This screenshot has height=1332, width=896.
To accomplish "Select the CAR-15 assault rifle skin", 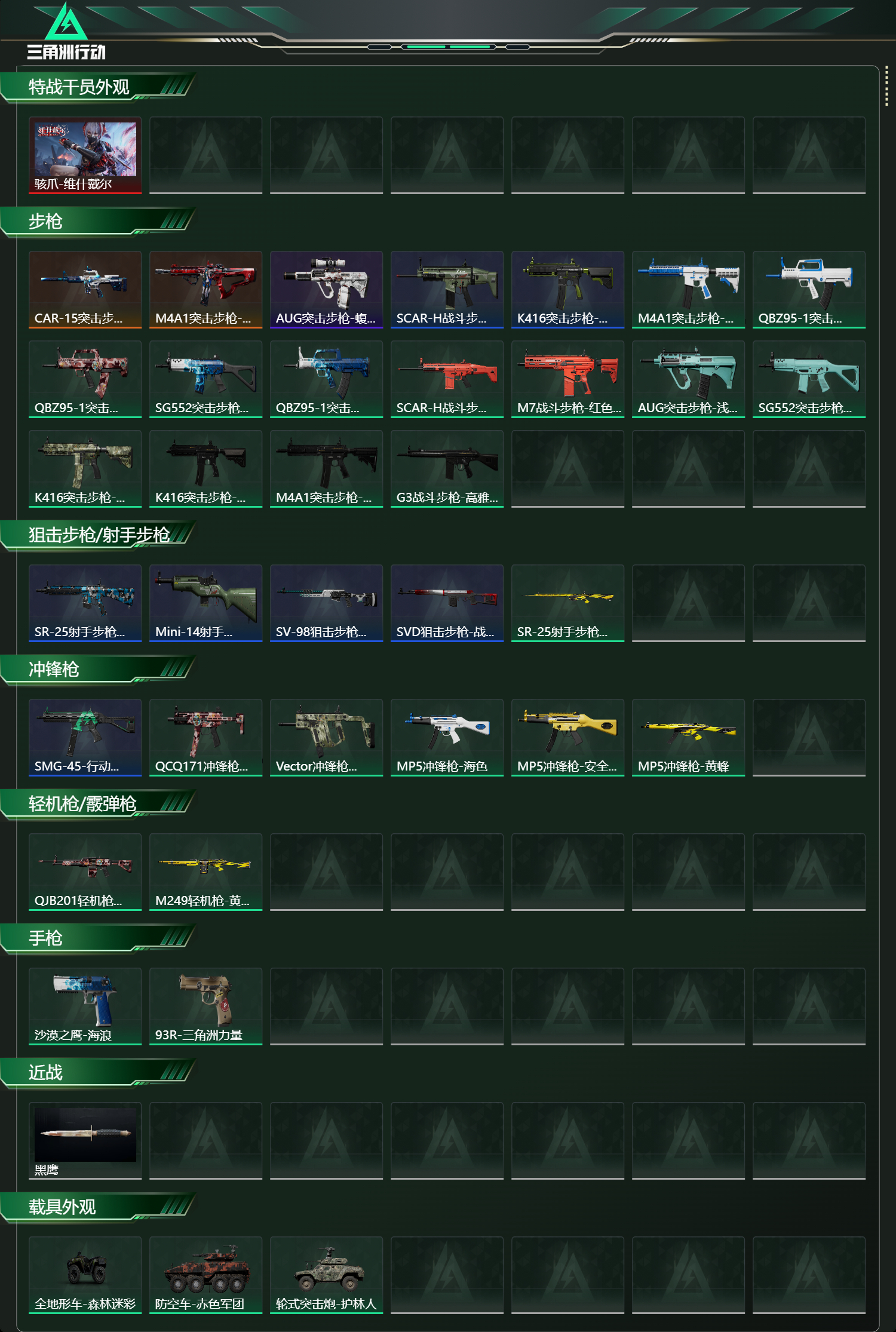I will point(85,290).
